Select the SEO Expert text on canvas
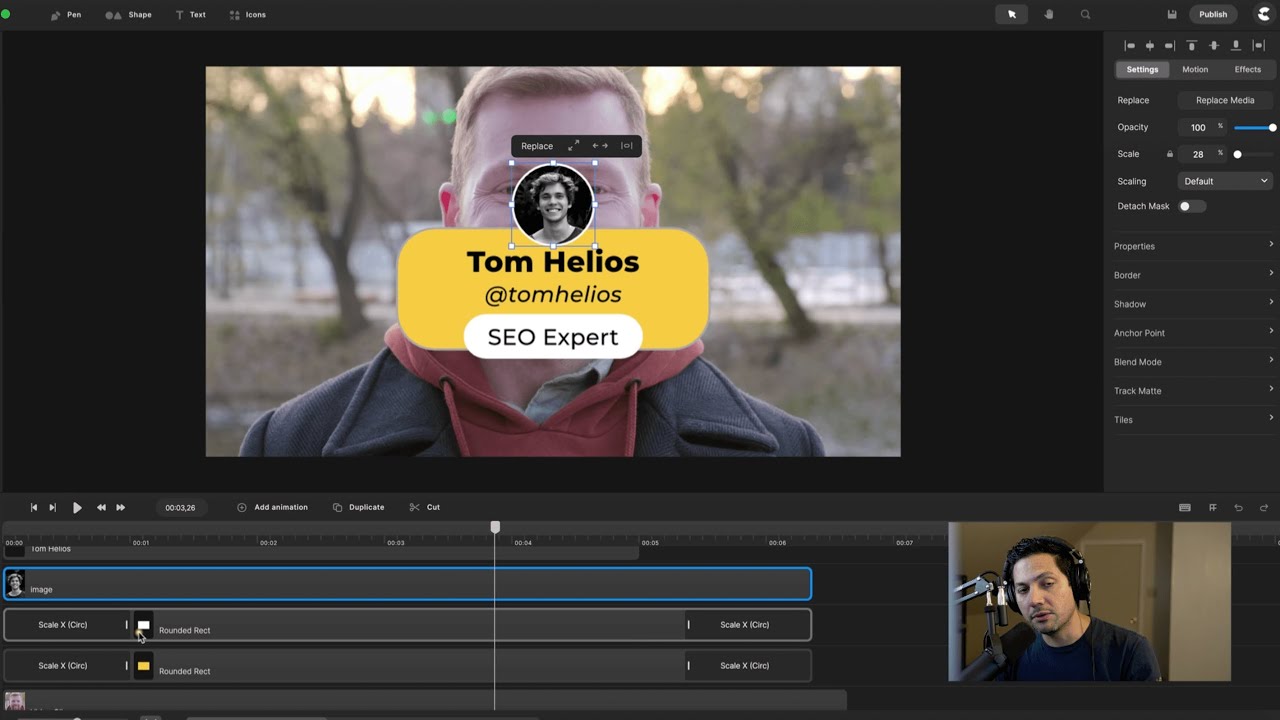Screen dimensions: 1280x720 [x=553, y=337]
